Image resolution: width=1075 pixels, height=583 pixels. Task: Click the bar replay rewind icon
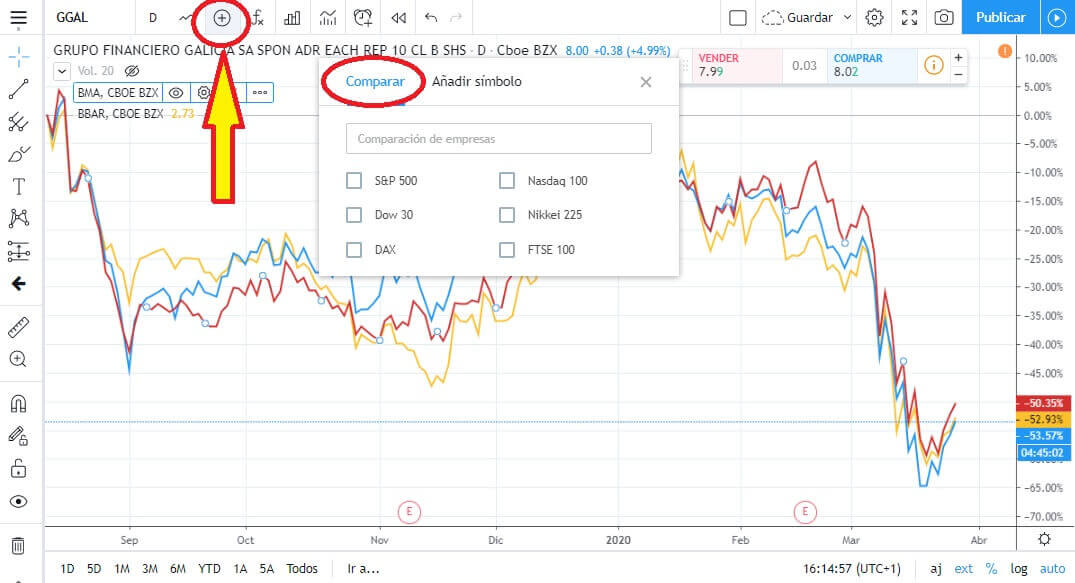[398, 18]
